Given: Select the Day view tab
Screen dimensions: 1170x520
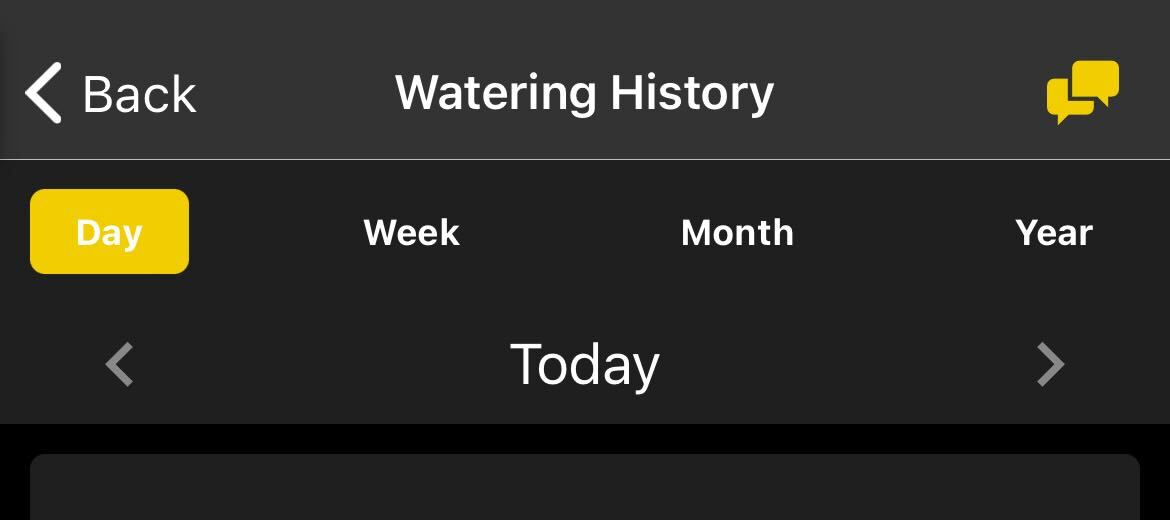Looking at the screenshot, I should click(x=109, y=232).
